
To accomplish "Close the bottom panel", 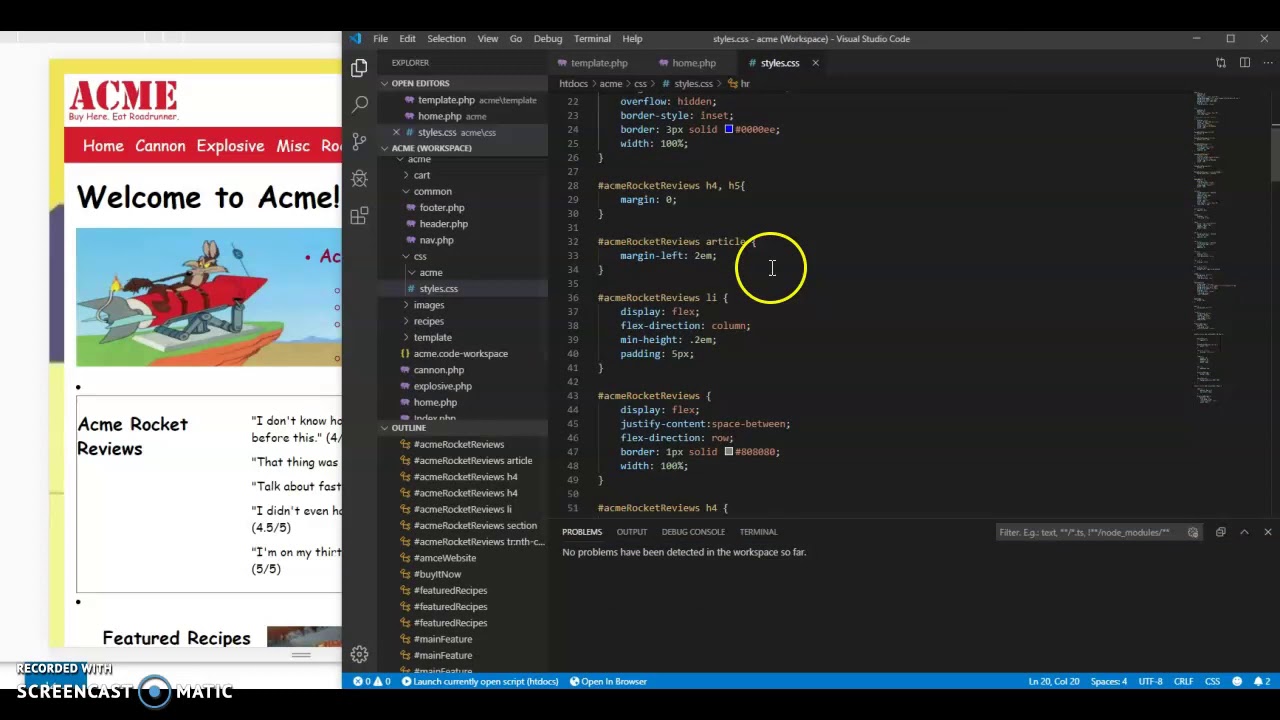I will point(1268,532).
